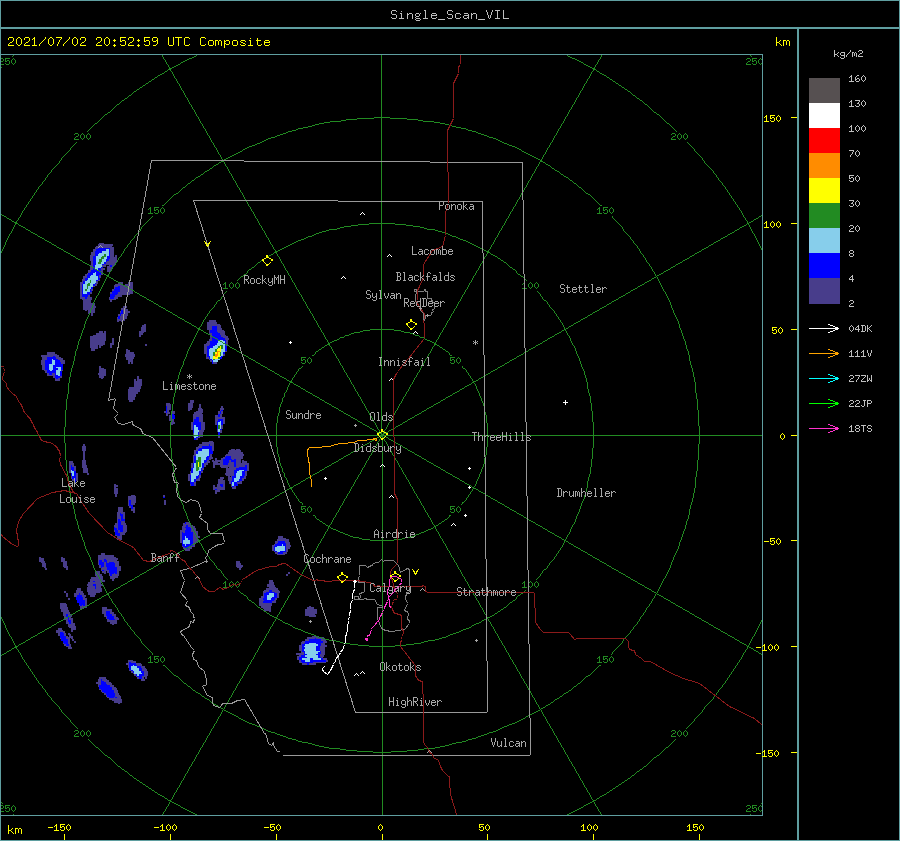Image resolution: width=900 pixels, height=841 pixels.
Task: Click the Cochrane town label
Action: (327, 559)
